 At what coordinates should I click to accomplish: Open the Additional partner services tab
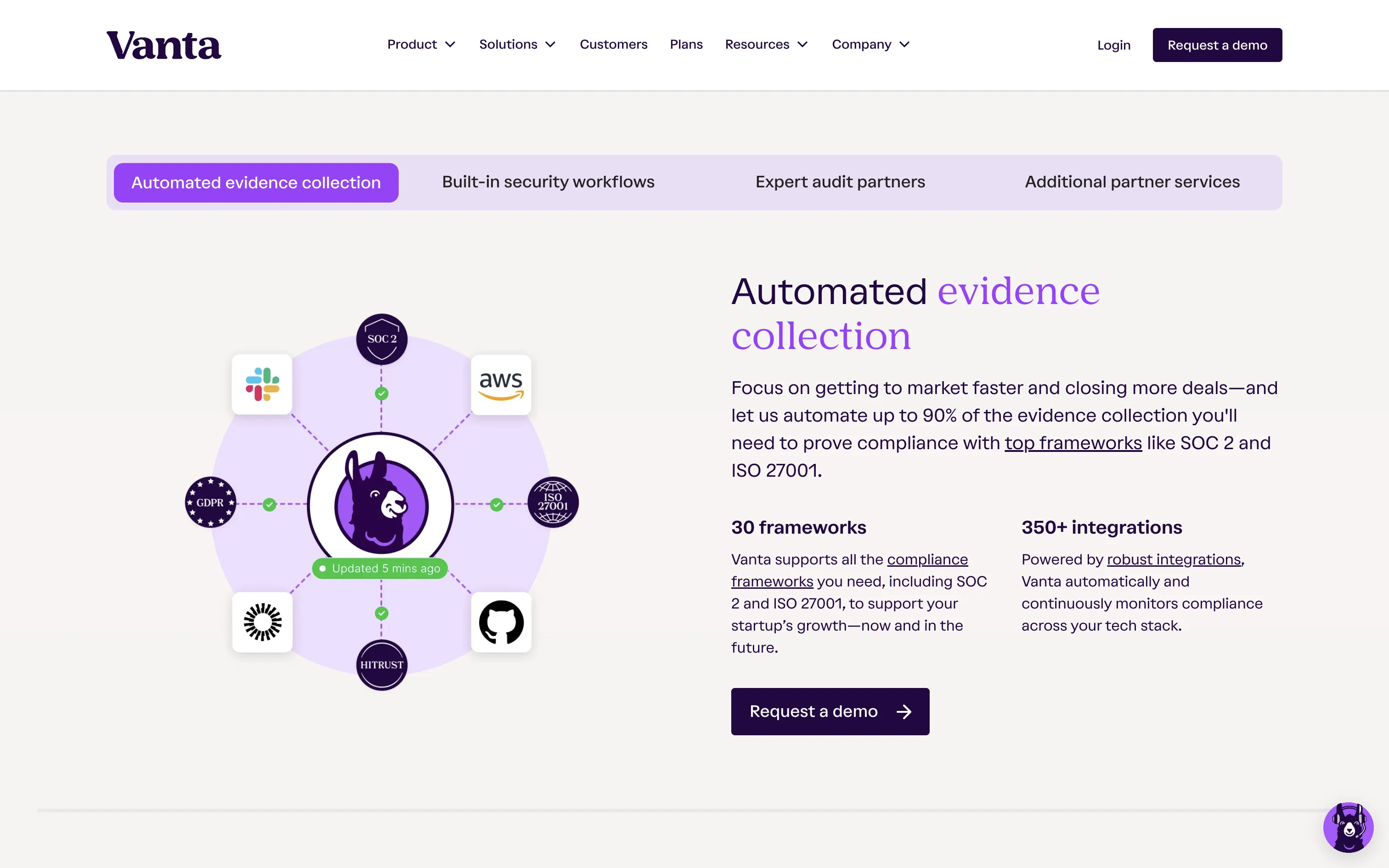pyautogui.click(x=1132, y=182)
